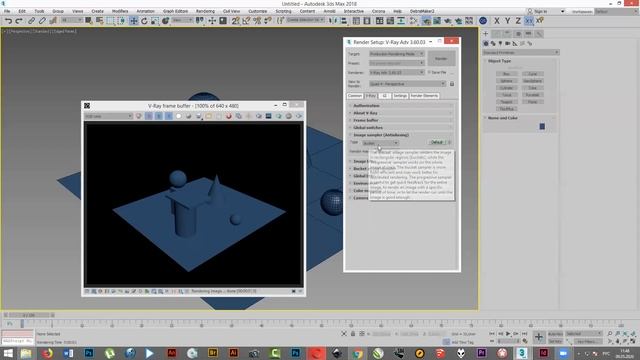Activate the Select and Rotate tool

pyautogui.click(x=144, y=21)
